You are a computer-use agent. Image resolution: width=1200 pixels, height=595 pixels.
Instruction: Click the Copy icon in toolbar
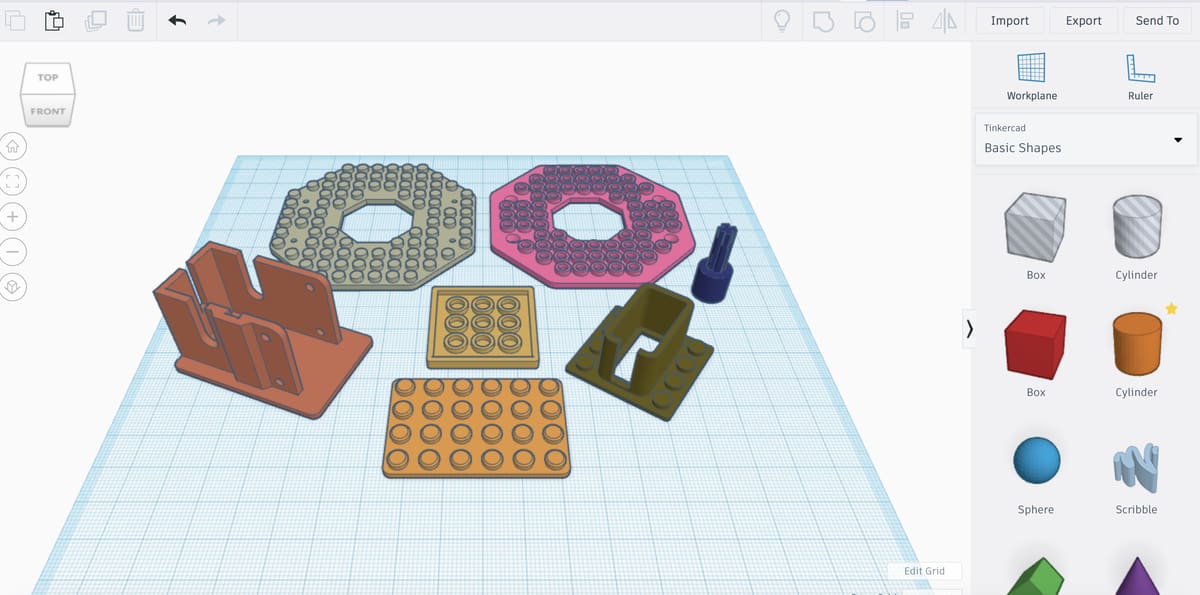[x=14, y=20]
